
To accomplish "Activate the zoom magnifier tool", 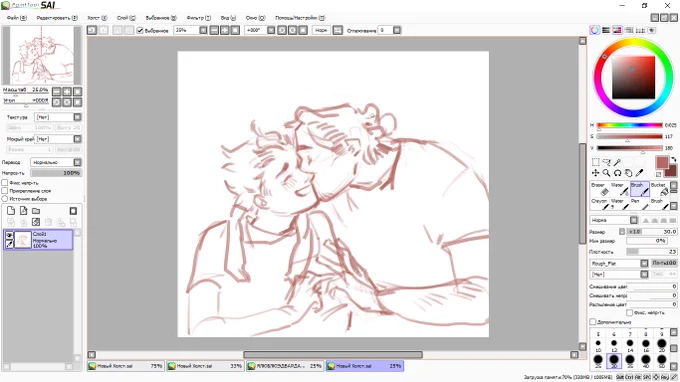I will (606, 173).
